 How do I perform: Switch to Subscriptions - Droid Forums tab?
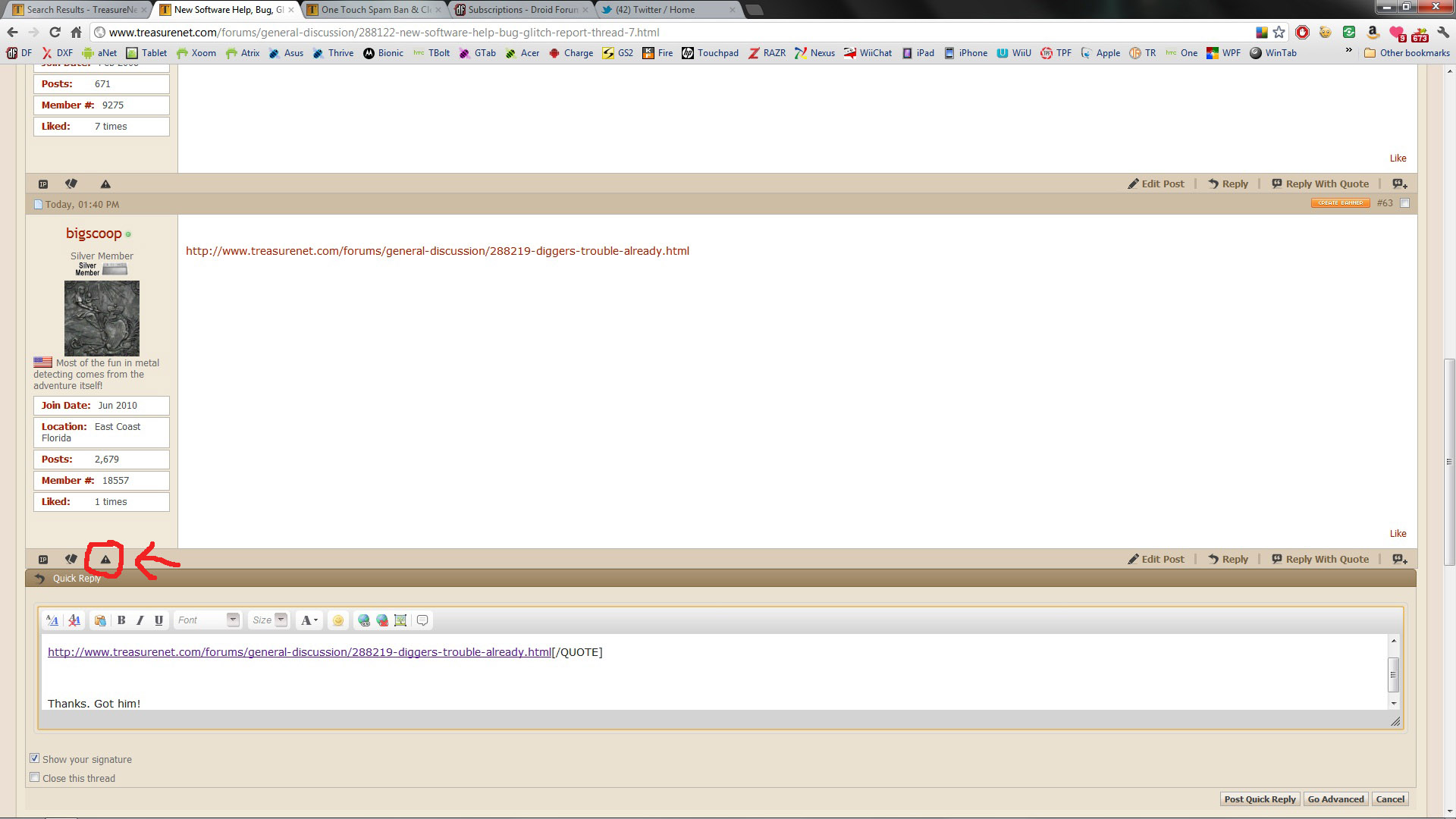(523, 10)
